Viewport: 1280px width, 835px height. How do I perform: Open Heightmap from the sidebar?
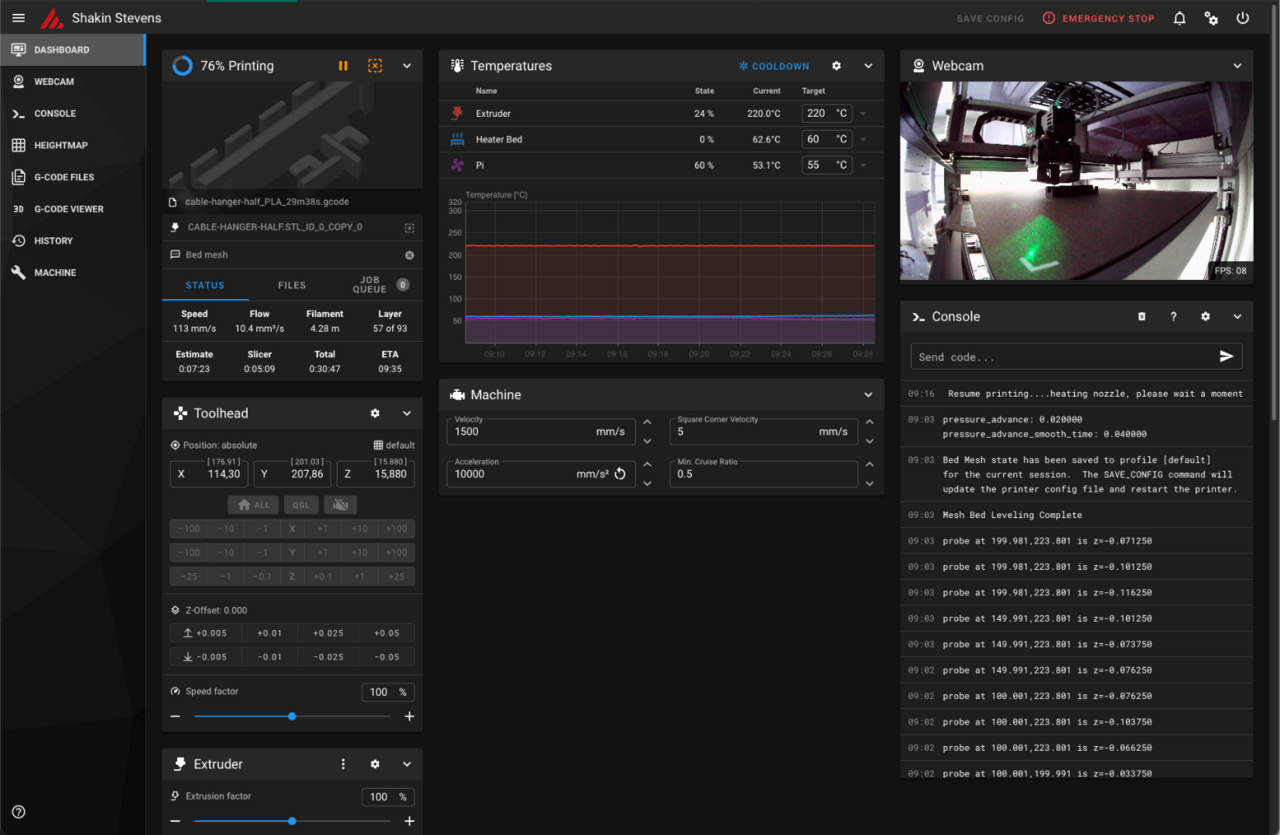pos(60,145)
